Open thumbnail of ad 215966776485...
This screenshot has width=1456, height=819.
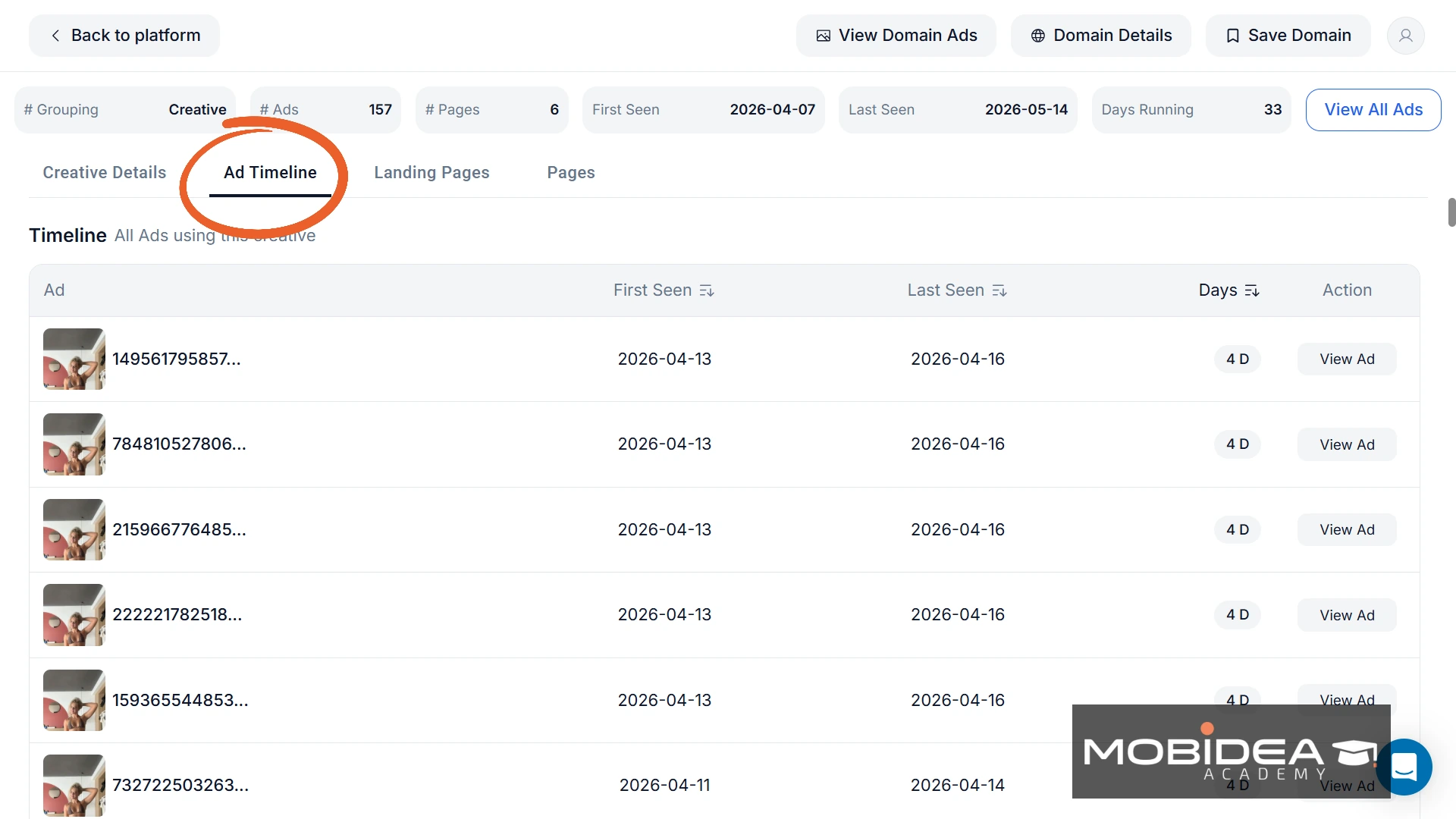74,530
